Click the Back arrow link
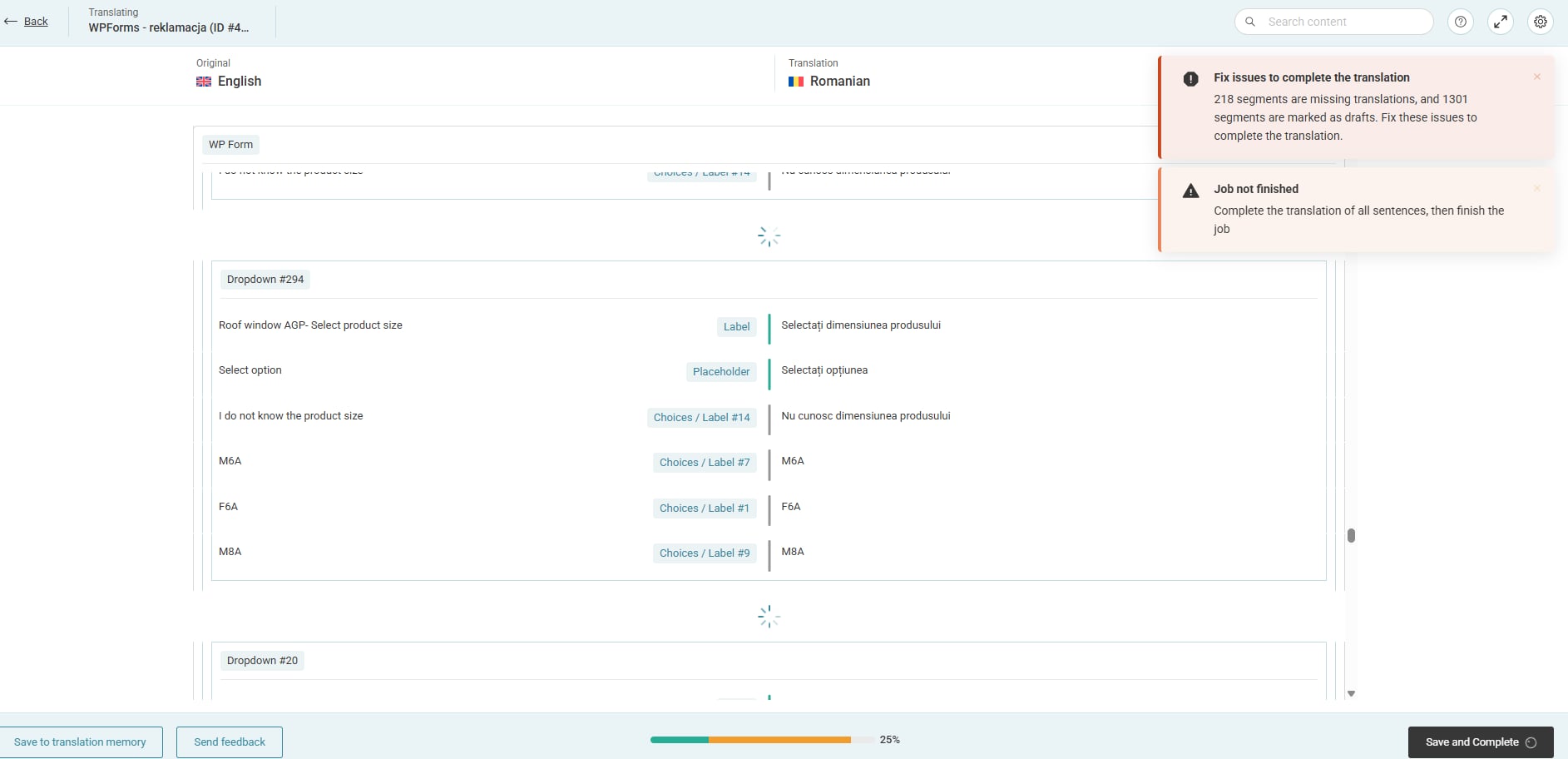This screenshot has height=759, width=1568. [x=27, y=22]
